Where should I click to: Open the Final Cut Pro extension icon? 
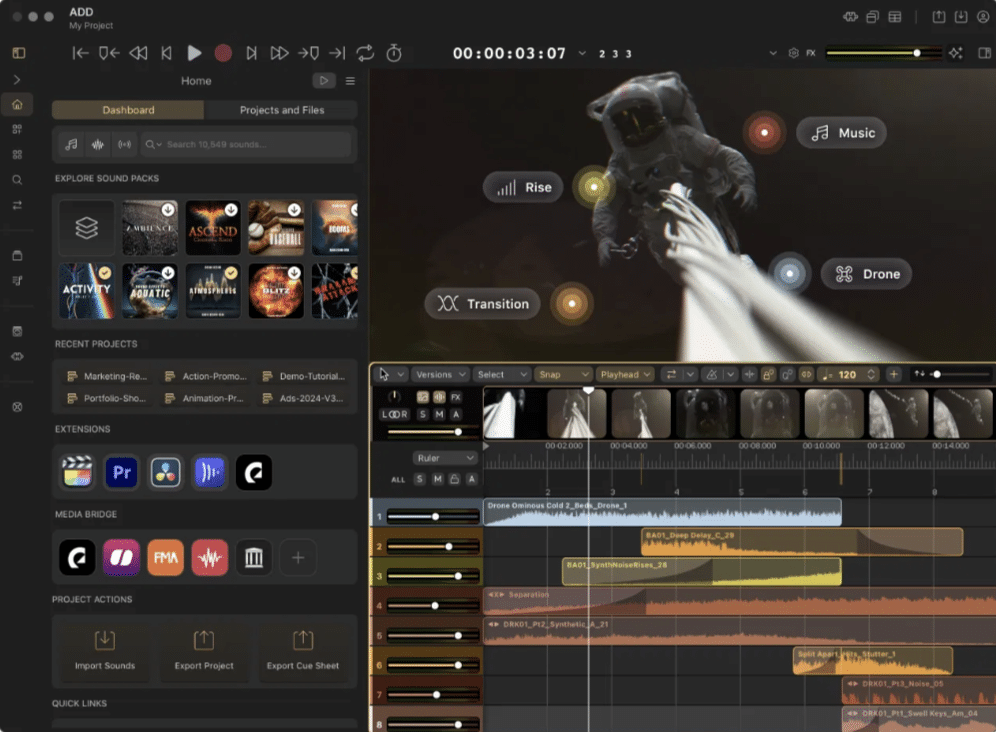pos(77,472)
